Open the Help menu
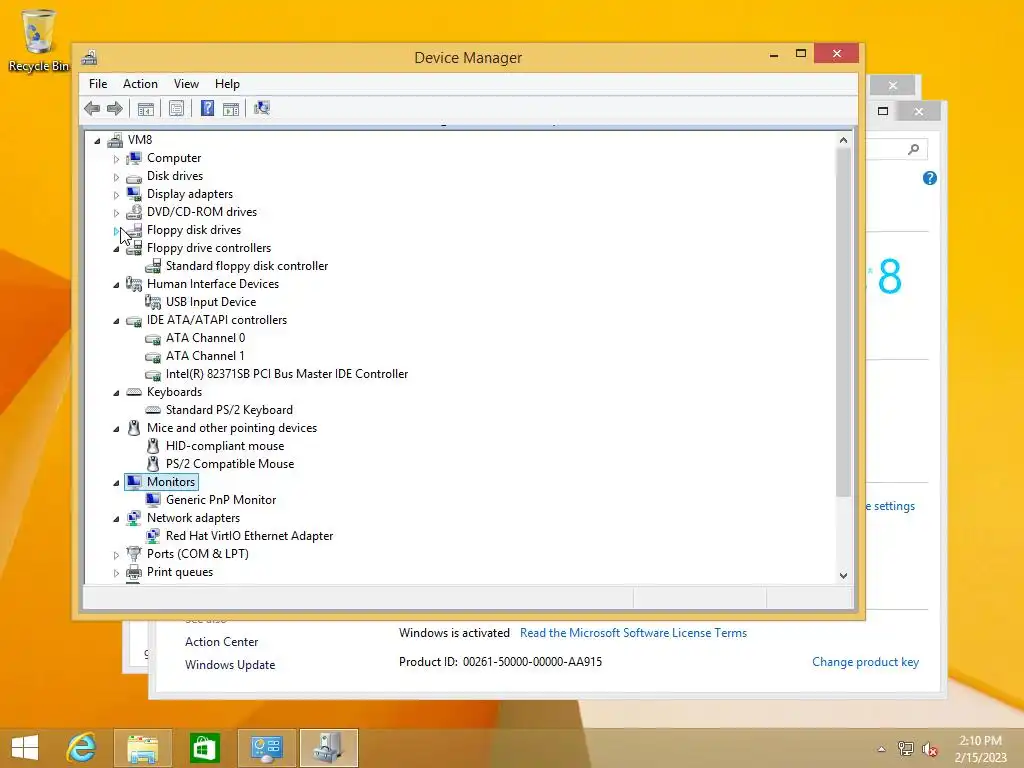 (227, 84)
